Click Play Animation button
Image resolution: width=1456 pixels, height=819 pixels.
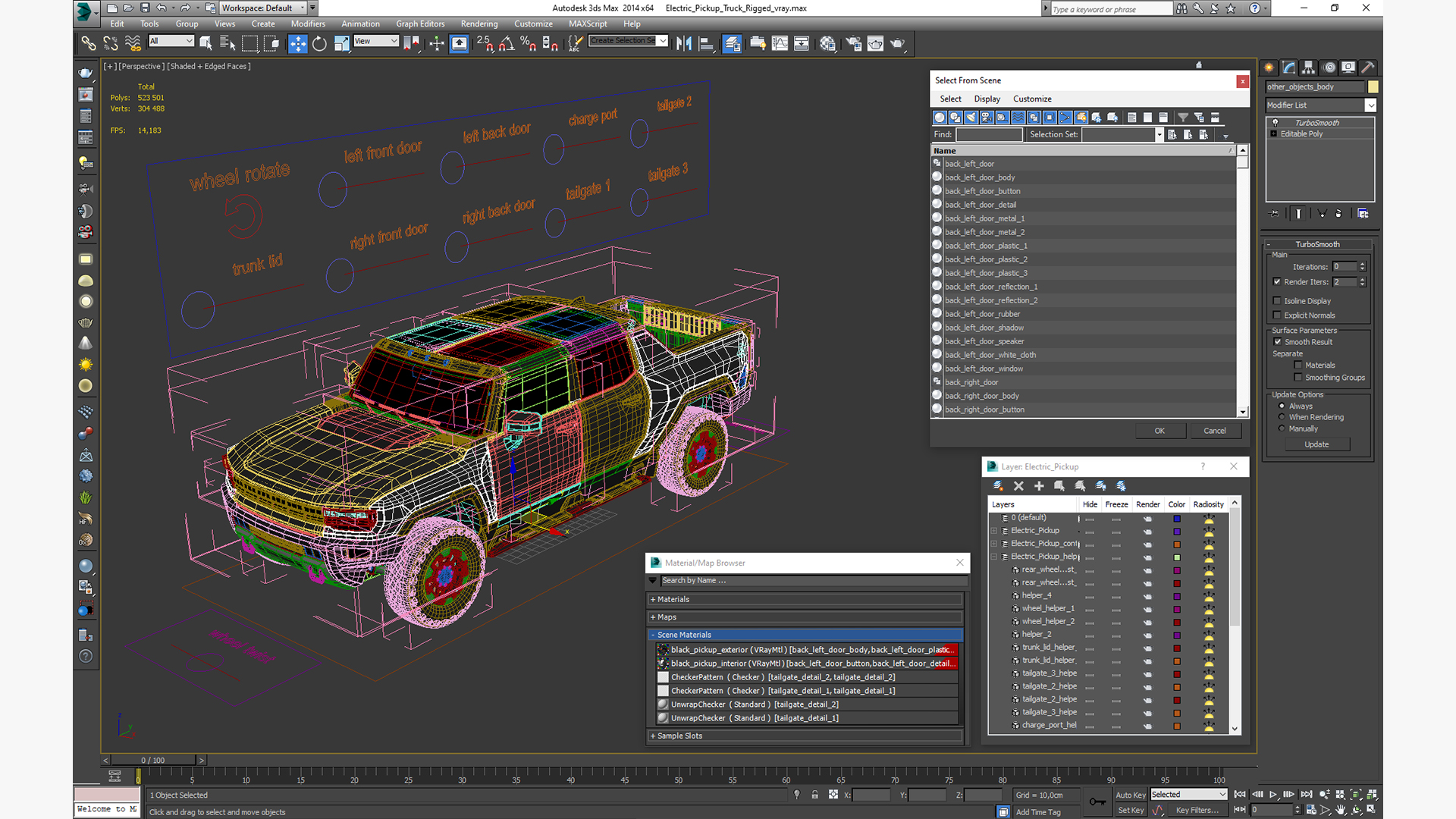tap(1273, 795)
